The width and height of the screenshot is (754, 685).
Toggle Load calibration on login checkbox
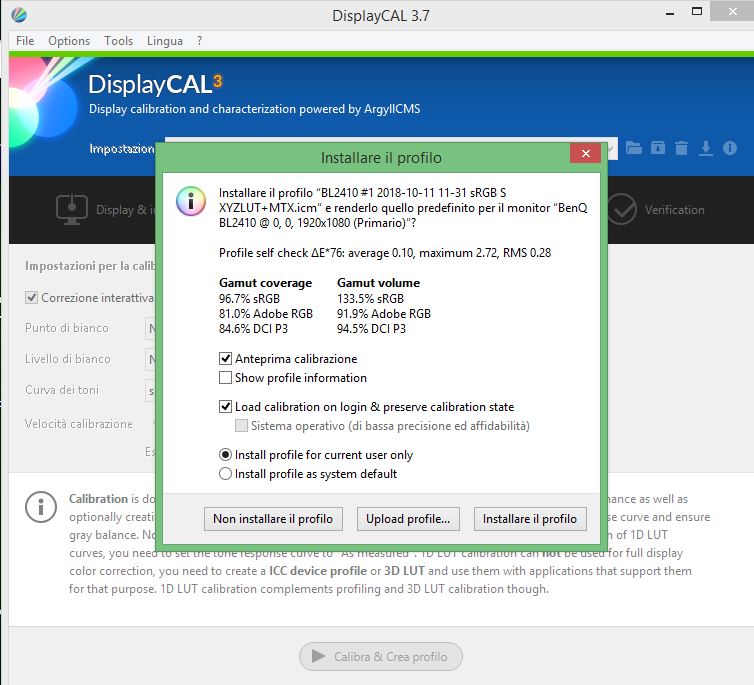pyautogui.click(x=225, y=407)
